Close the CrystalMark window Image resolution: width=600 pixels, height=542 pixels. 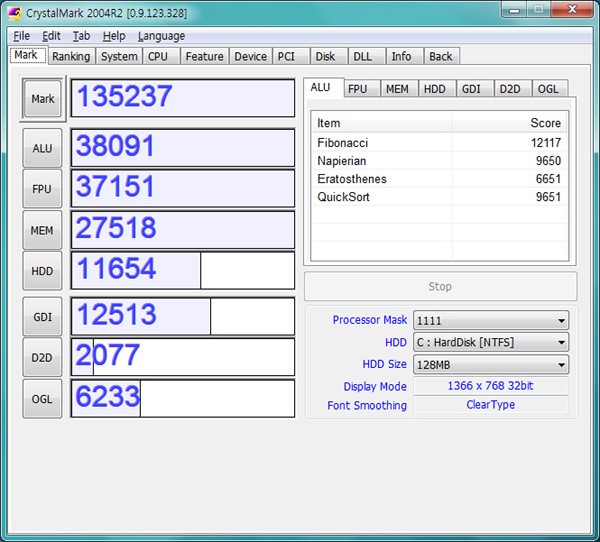click(x=572, y=10)
